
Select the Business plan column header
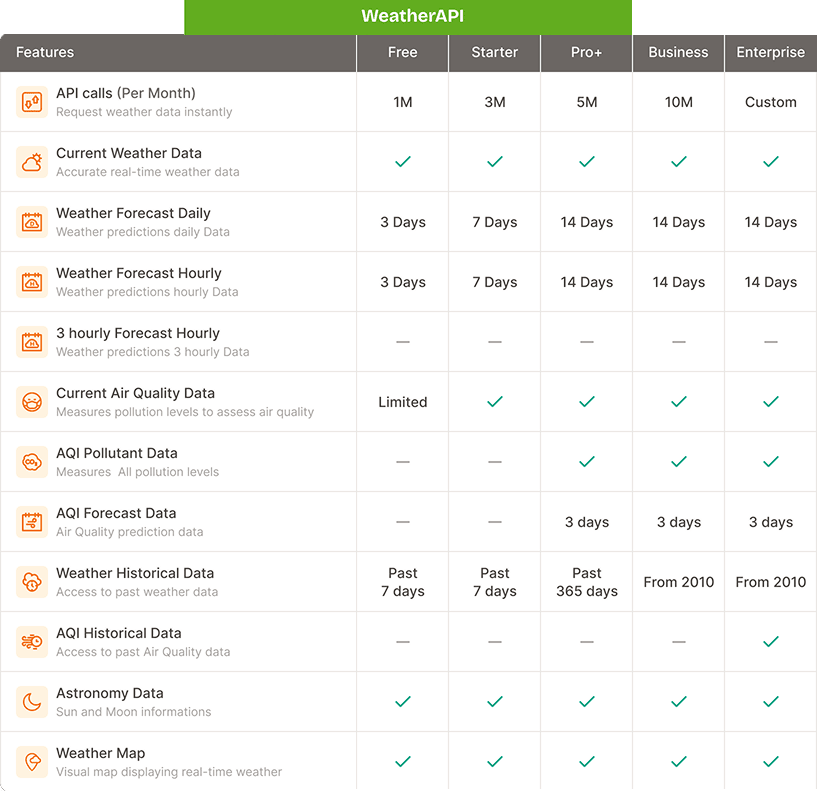point(678,53)
